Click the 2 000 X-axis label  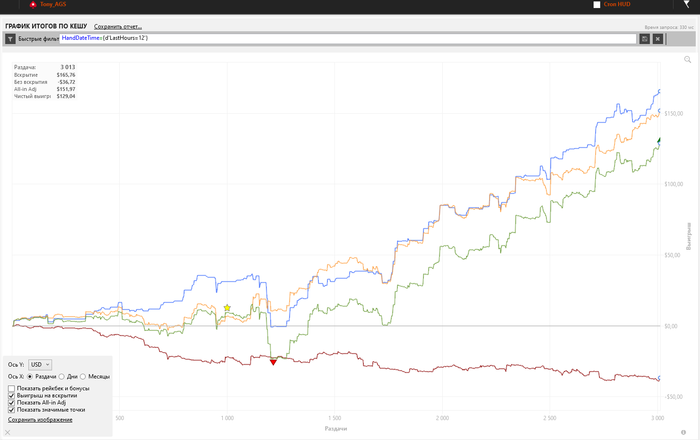(x=442, y=418)
